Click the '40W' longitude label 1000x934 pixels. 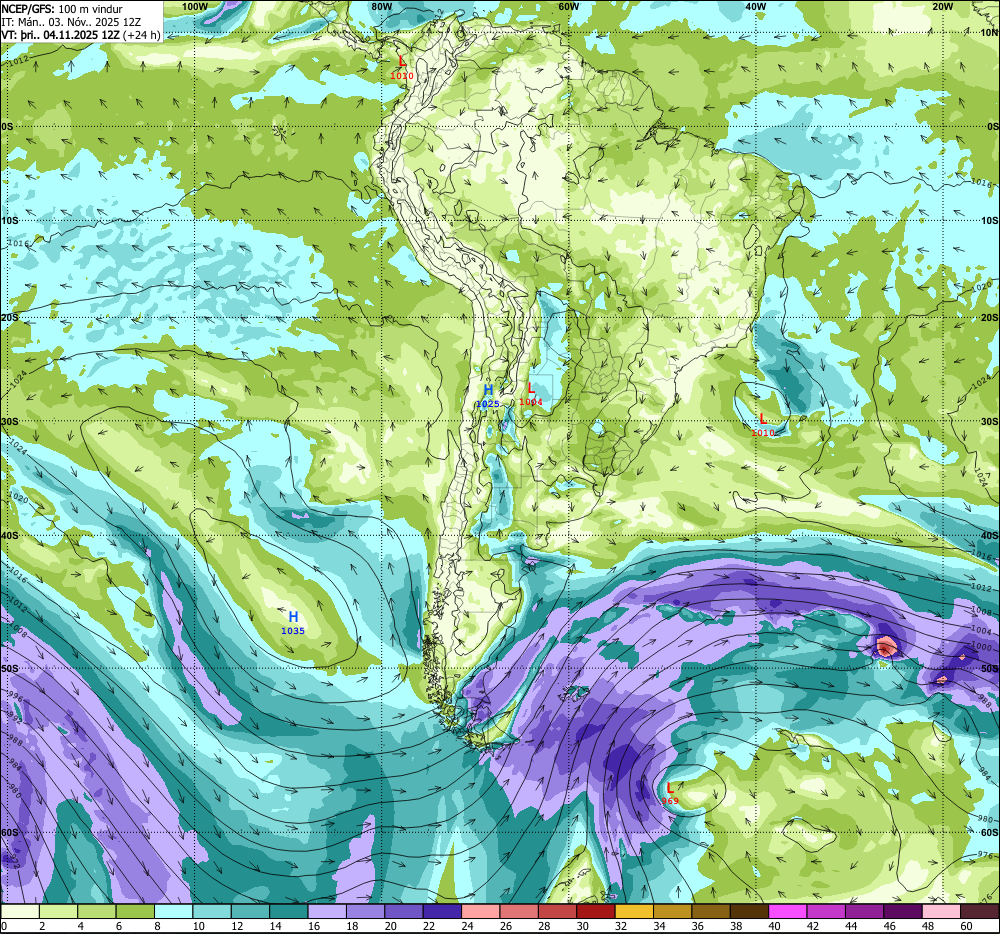click(756, 6)
